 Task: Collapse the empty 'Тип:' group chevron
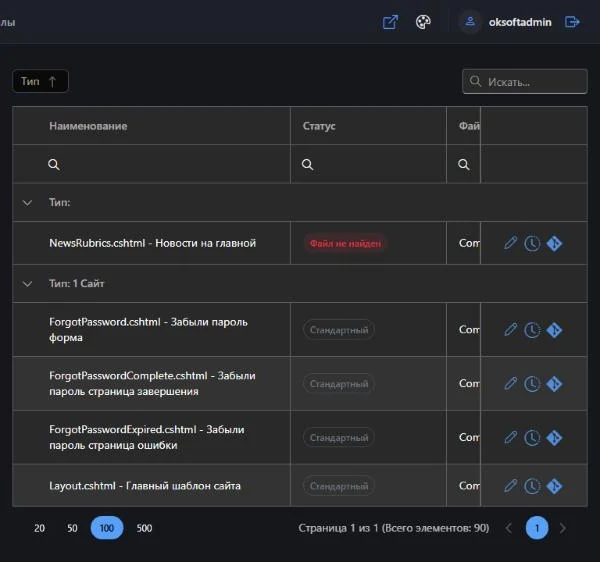27,203
